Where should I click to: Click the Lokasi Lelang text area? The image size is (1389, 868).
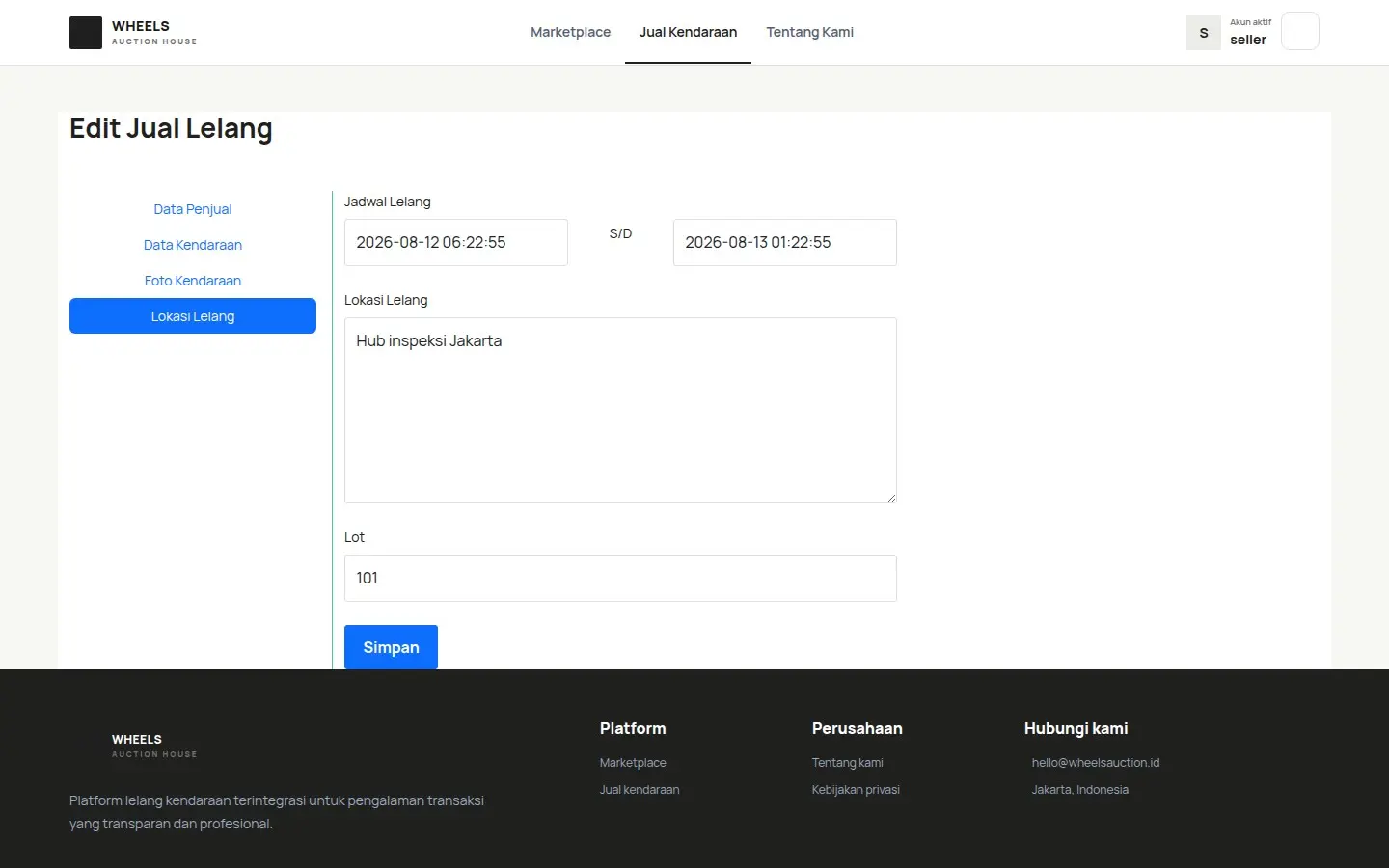tap(620, 410)
